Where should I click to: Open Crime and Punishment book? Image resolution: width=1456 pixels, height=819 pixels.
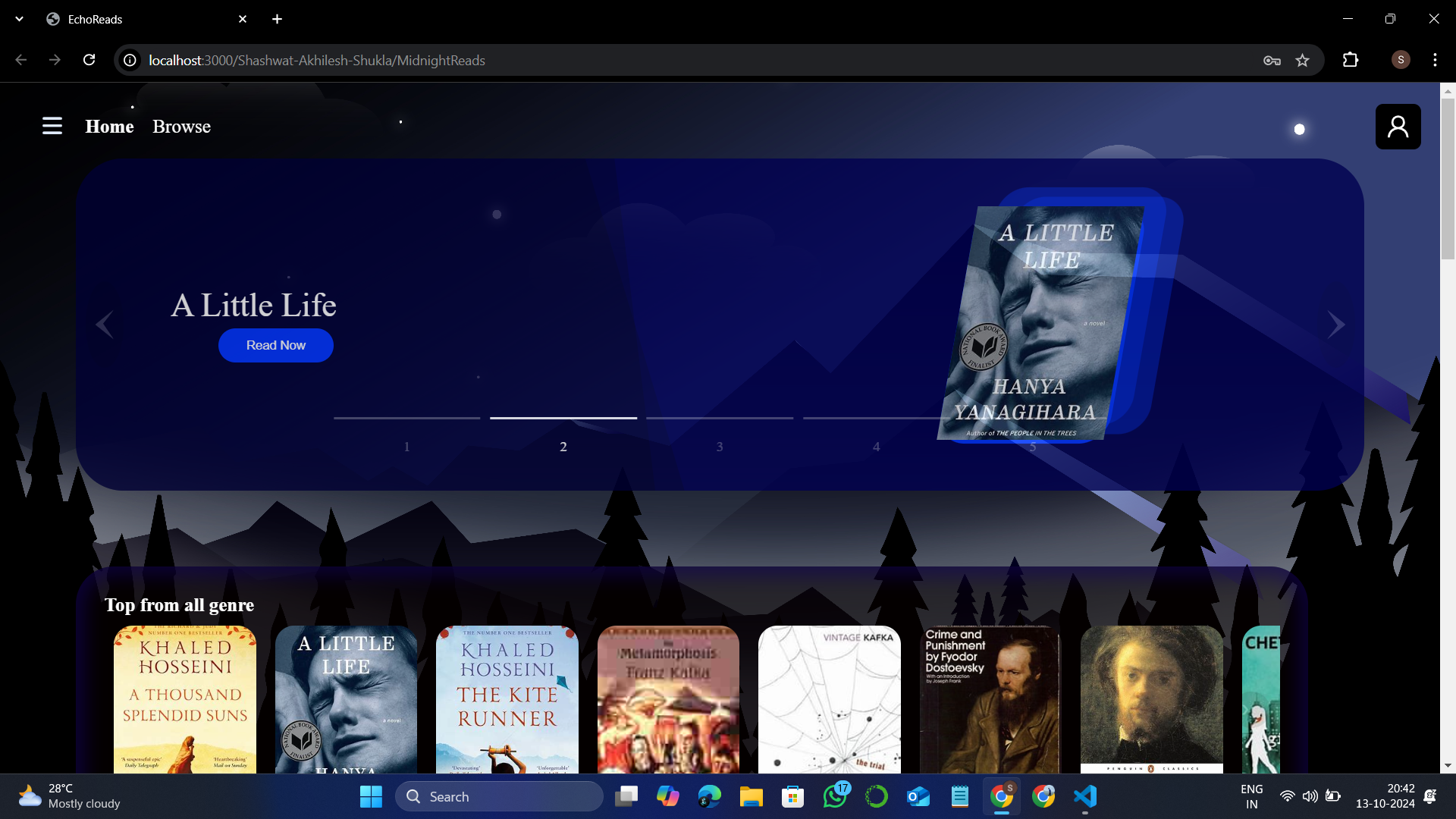point(990,699)
